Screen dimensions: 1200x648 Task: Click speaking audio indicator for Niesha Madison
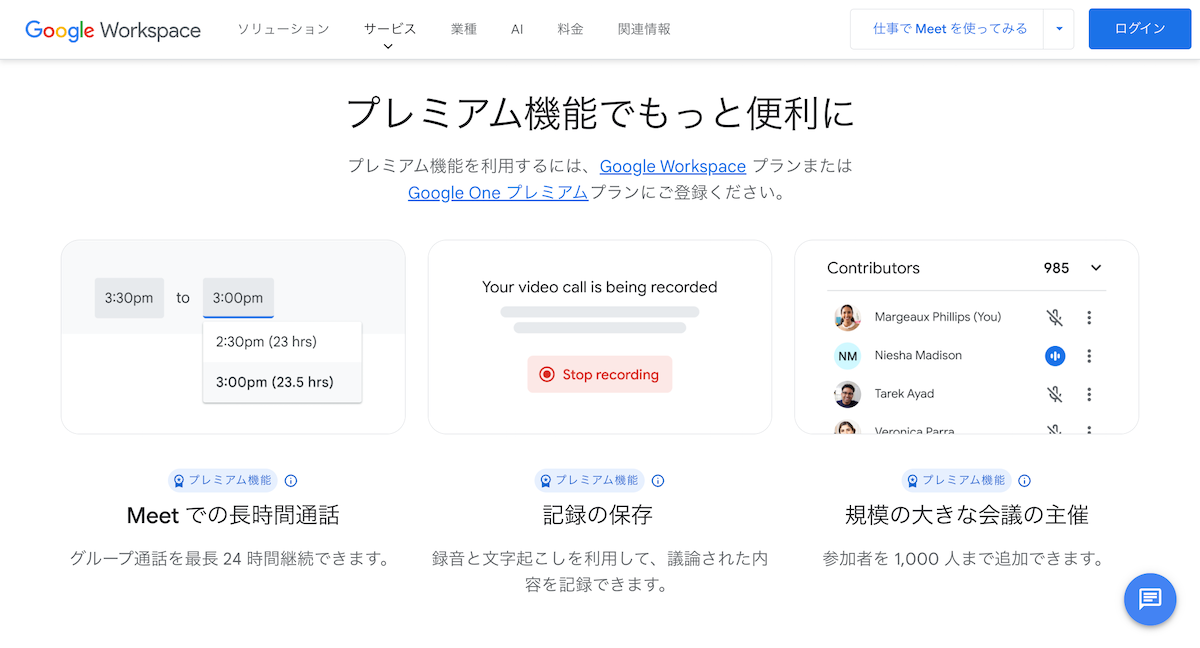(1054, 355)
